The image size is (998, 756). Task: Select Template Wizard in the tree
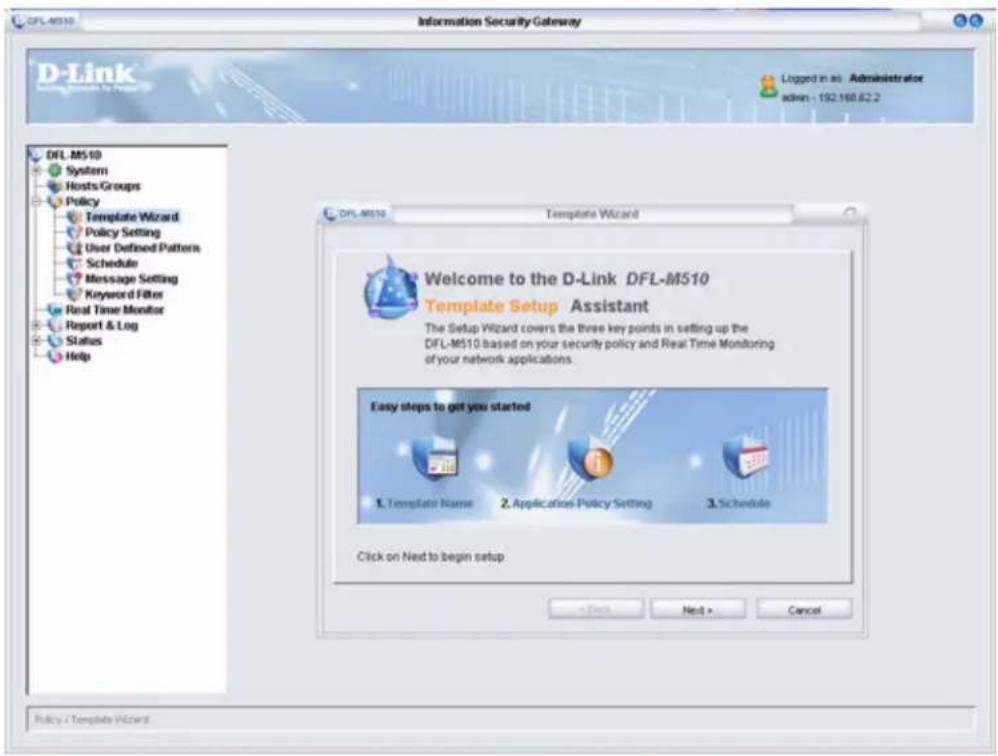pyautogui.click(x=132, y=217)
